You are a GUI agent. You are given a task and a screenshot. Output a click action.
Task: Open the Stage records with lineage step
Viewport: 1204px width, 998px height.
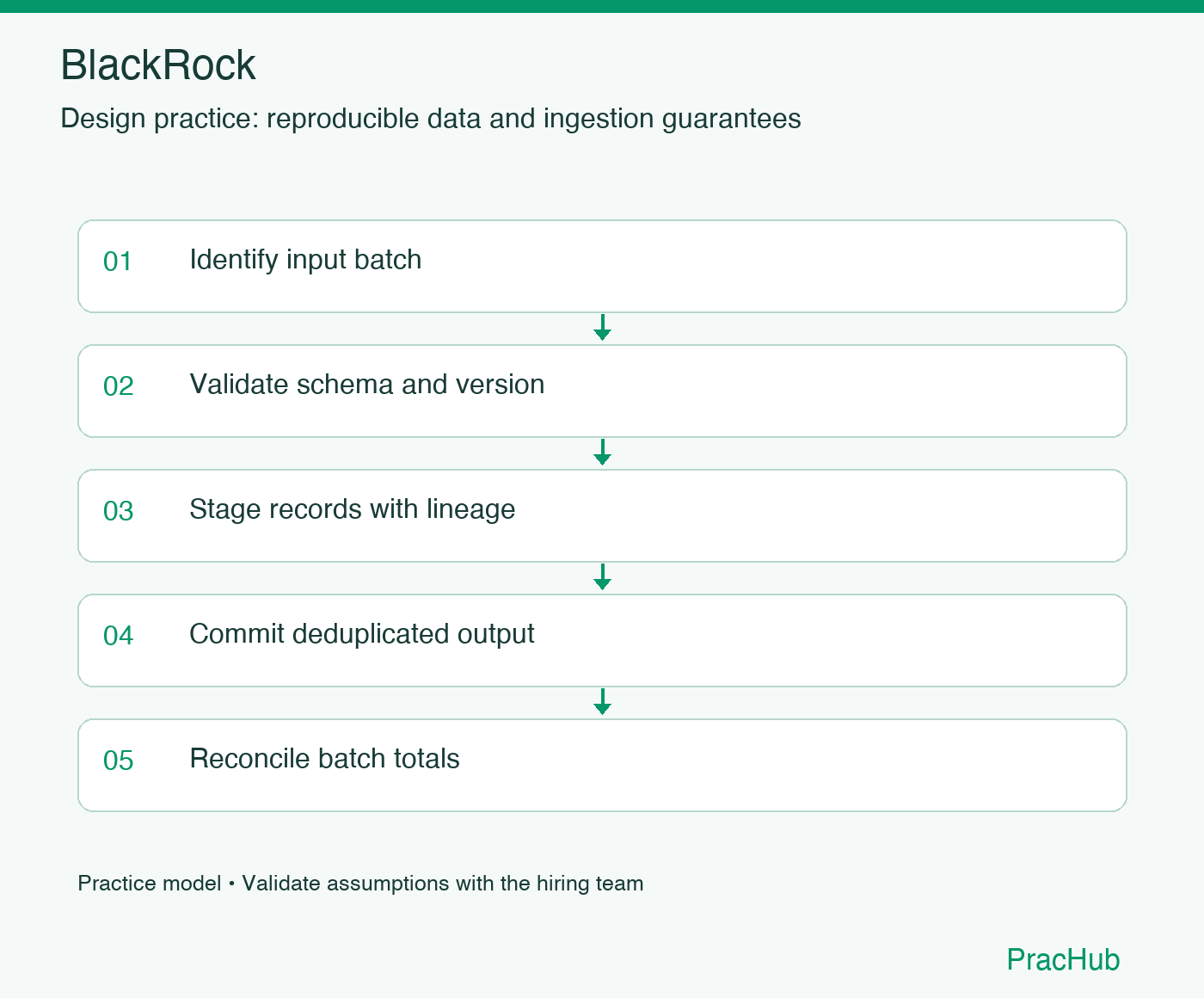[602, 516]
